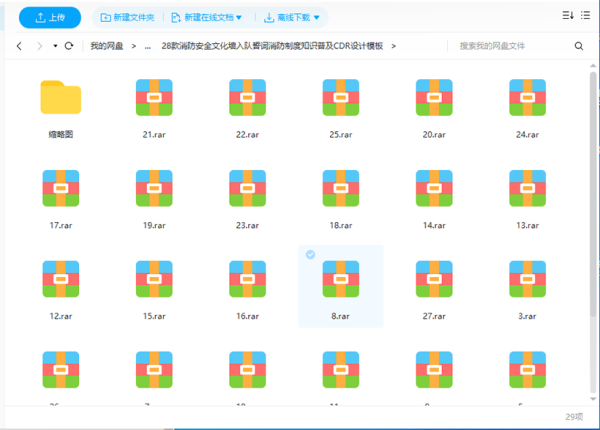This screenshot has height=430, width=600.
Task: Expand the collapsed breadcrumb ellipsis
Action: coord(148,47)
